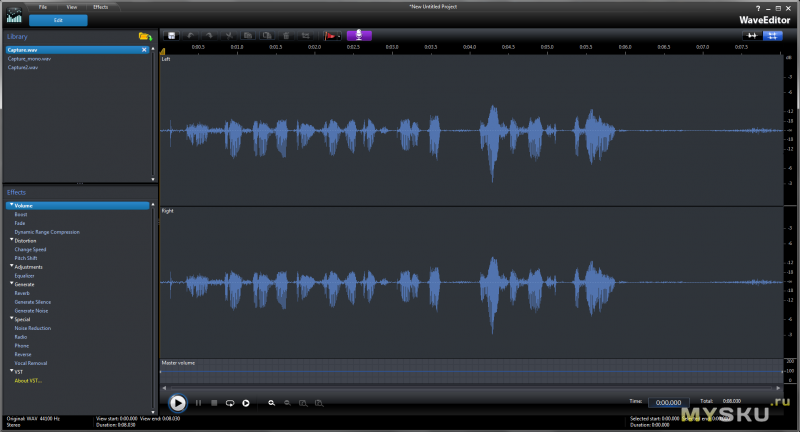This screenshot has width=800, height=432.
Task: Collapse the Distortion effects group
Action: (11, 240)
